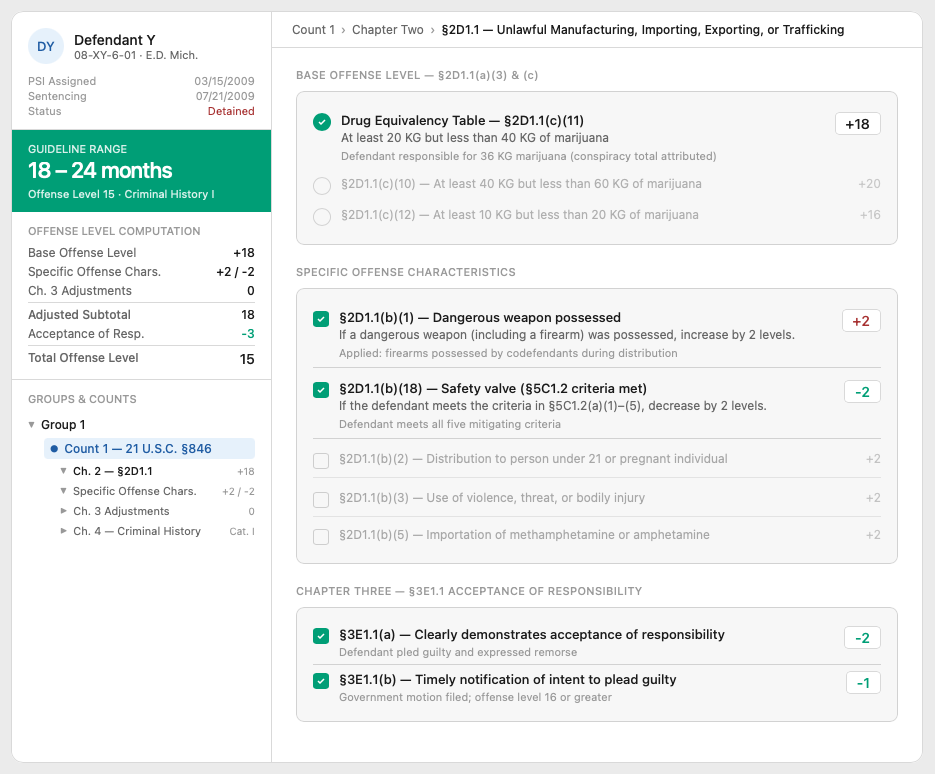Click 'Defendant meets all five mitigating criteria'
935x774 pixels.
[x=450, y=424]
